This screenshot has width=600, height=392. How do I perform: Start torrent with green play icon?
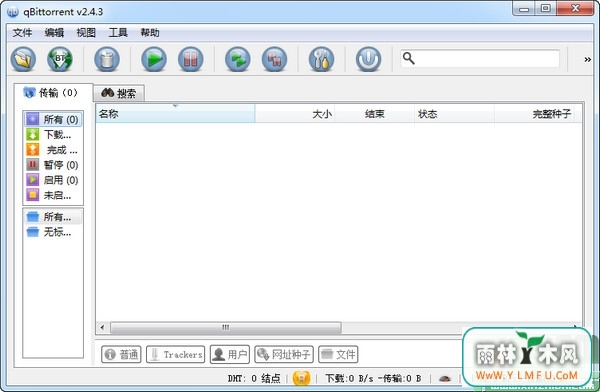tap(154, 59)
